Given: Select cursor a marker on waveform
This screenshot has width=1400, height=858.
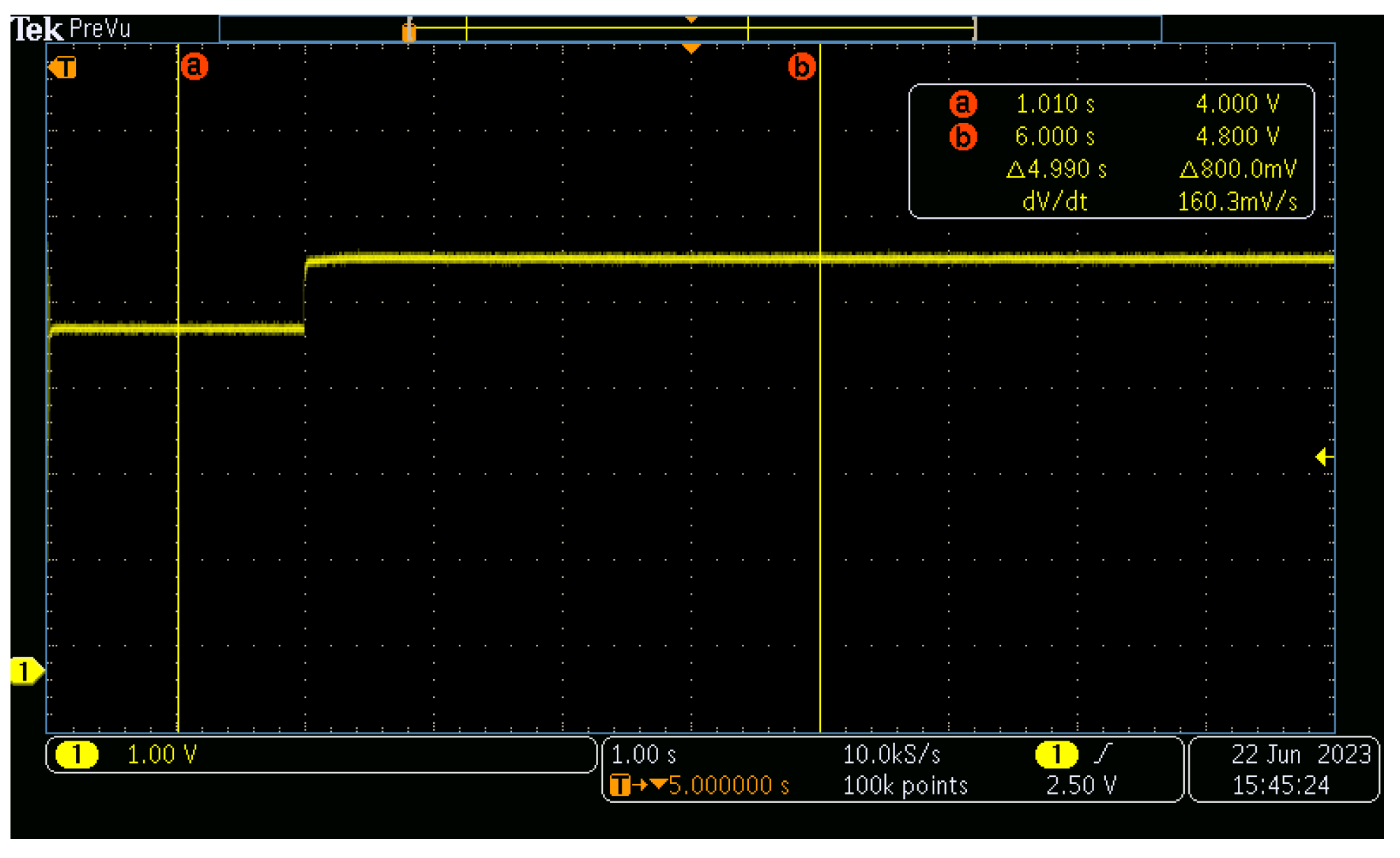Looking at the screenshot, I should tap(194, 66).
